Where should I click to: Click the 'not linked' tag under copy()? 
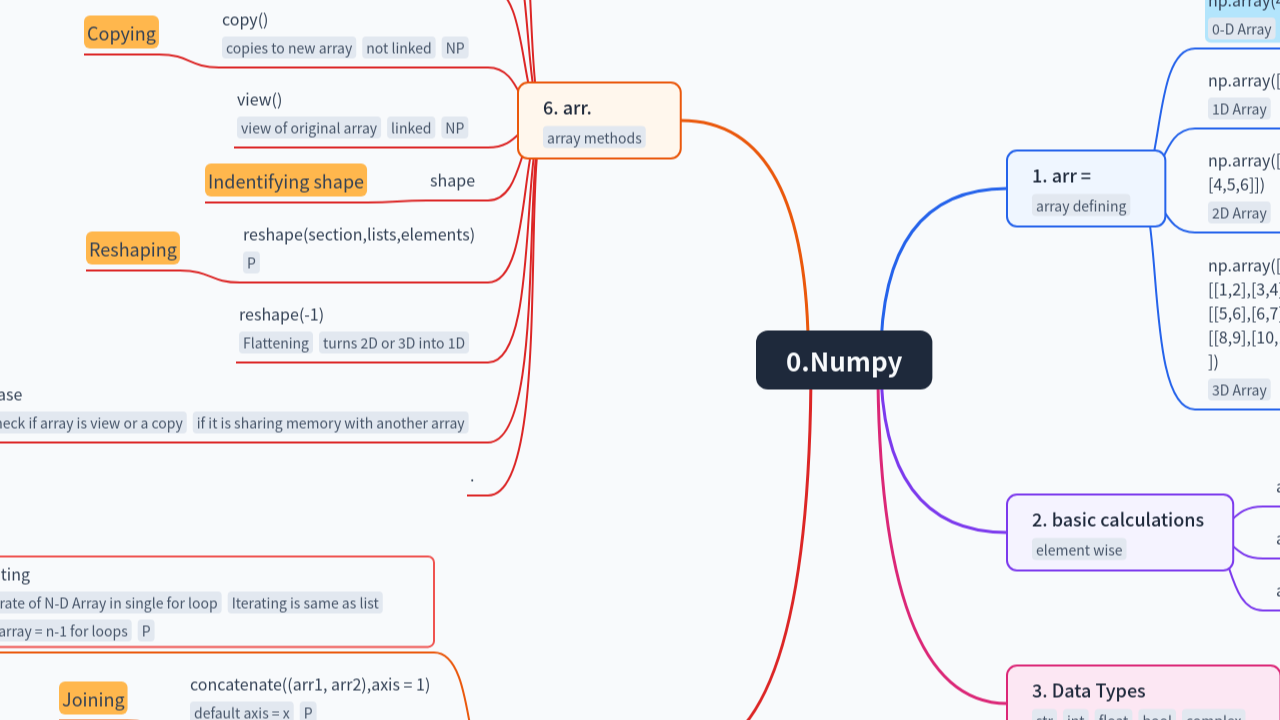coord(398,48)
